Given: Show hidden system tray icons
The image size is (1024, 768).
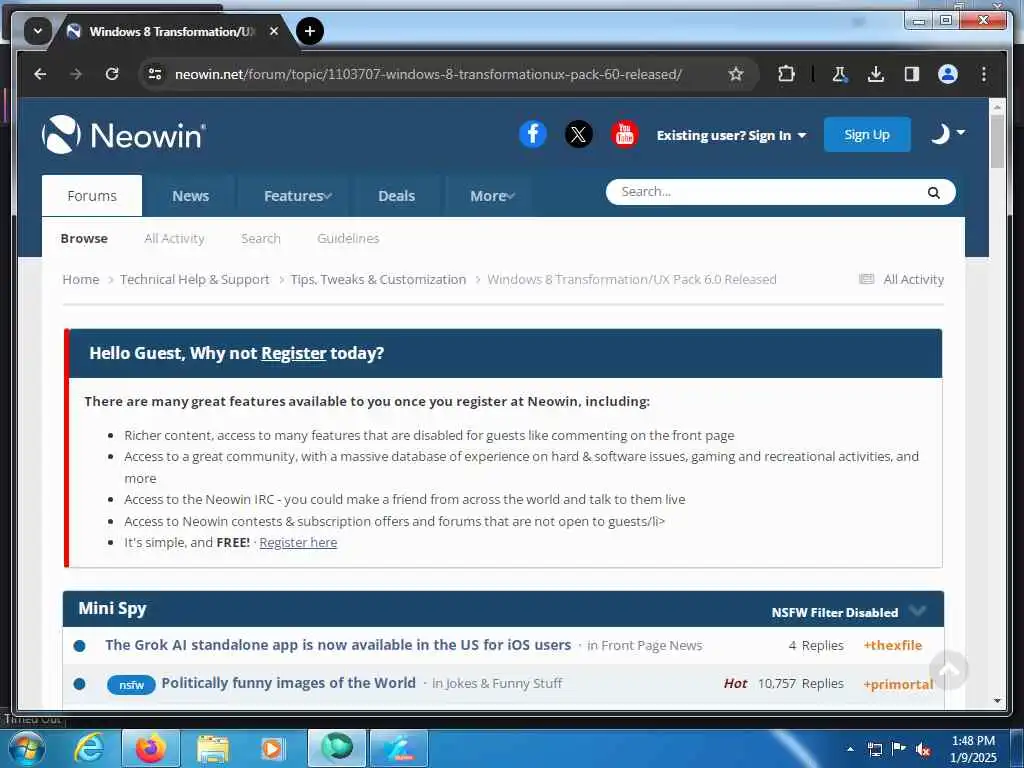Looking at the screenshot, I should (850, 749).
